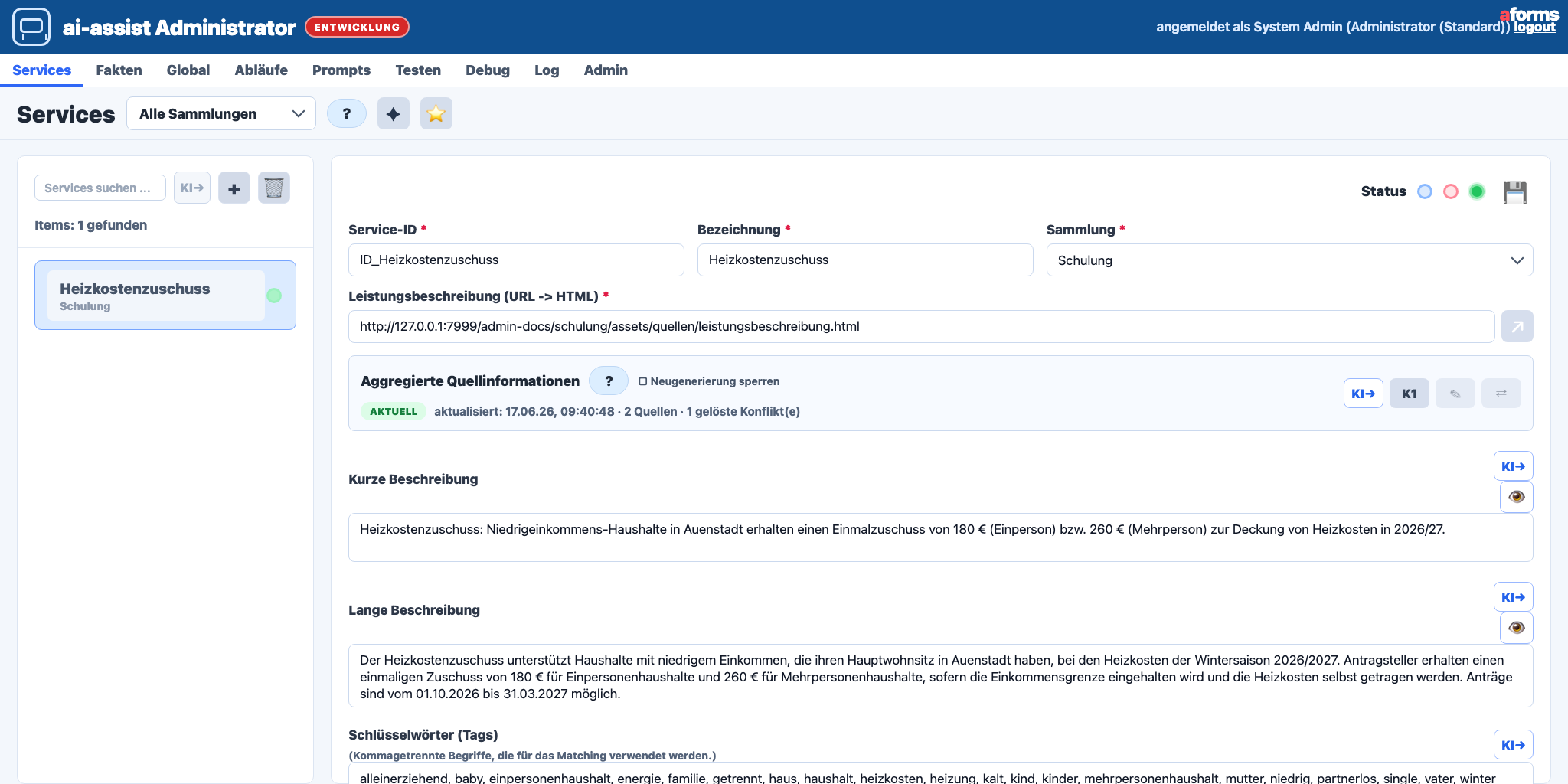1568x784 pixels.
Task: Open help for Aggregierte Quellinformationen
Action: pyautogui.click(x=609, y=381)
